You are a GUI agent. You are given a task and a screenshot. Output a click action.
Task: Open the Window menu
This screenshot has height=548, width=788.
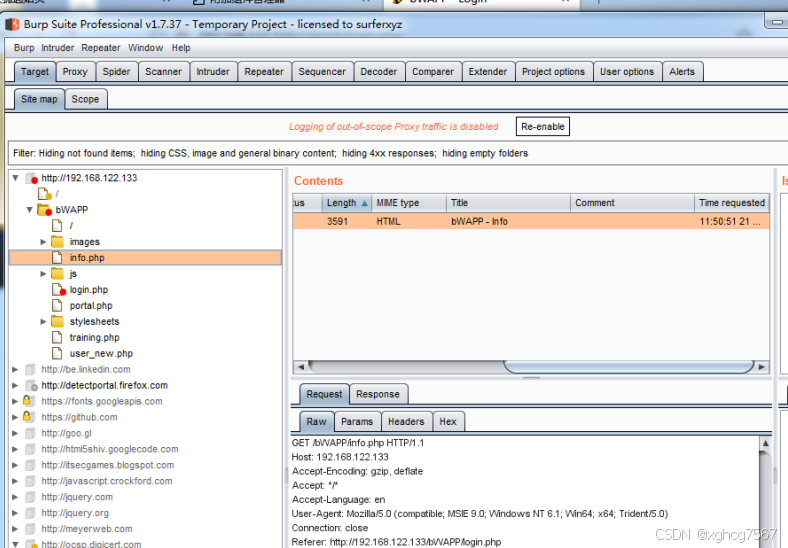click(x=145, y=48)
